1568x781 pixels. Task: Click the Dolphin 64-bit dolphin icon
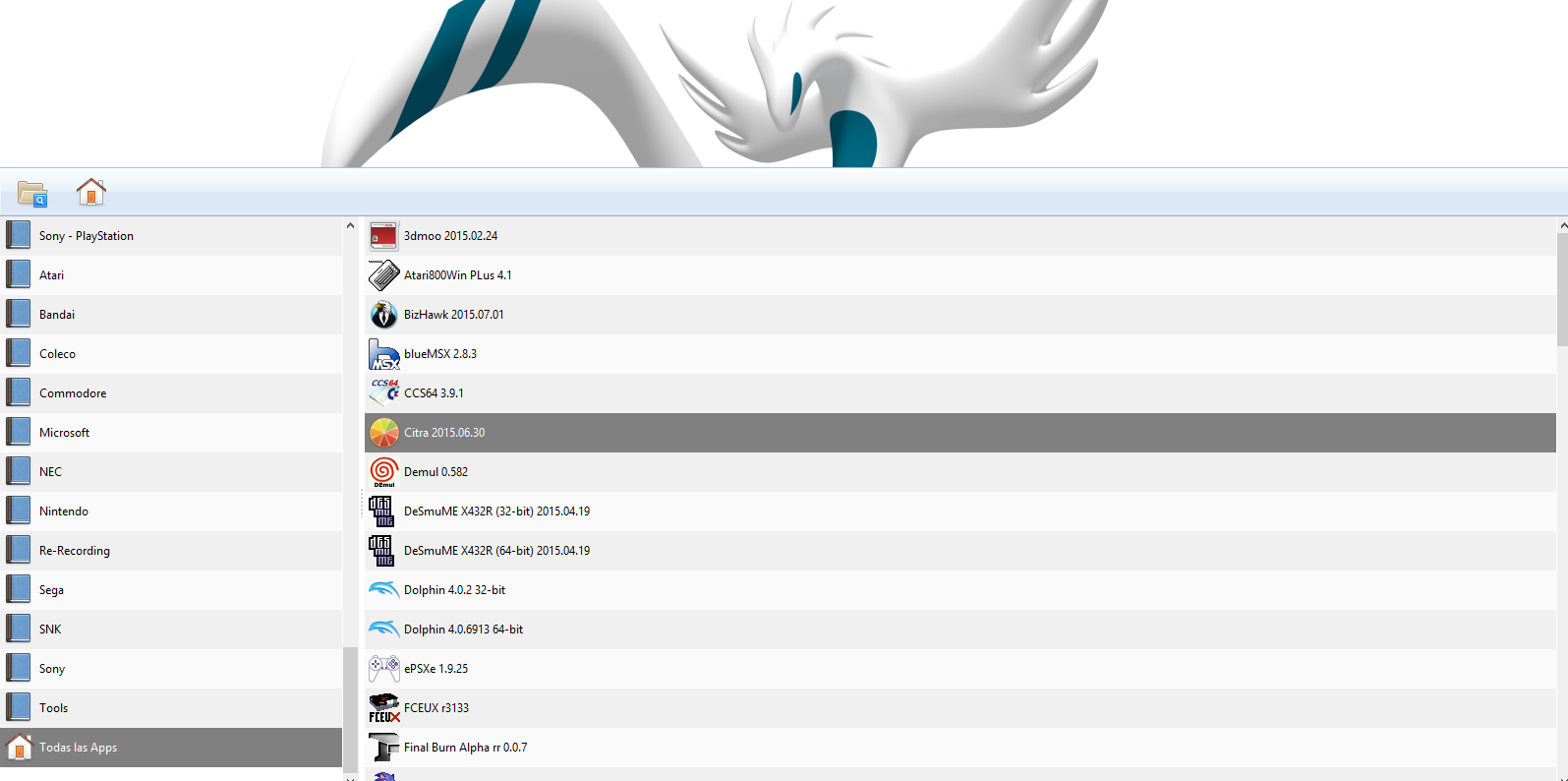[x=383, y=629]
